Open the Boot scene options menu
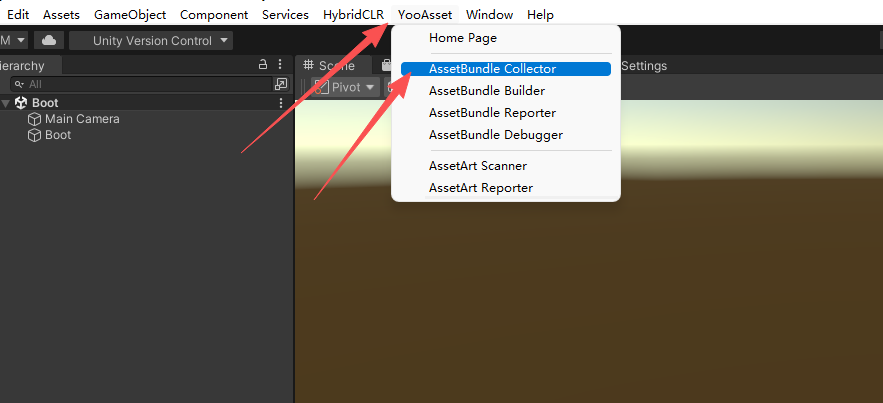The image size is (883, 403). [x=281, y=103]
